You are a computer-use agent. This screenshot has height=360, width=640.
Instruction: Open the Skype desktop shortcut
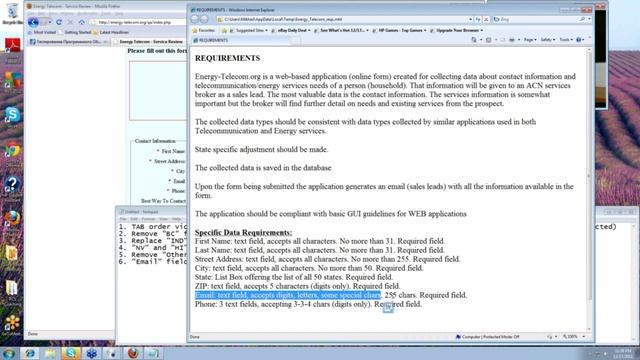(x=13, y=116)
